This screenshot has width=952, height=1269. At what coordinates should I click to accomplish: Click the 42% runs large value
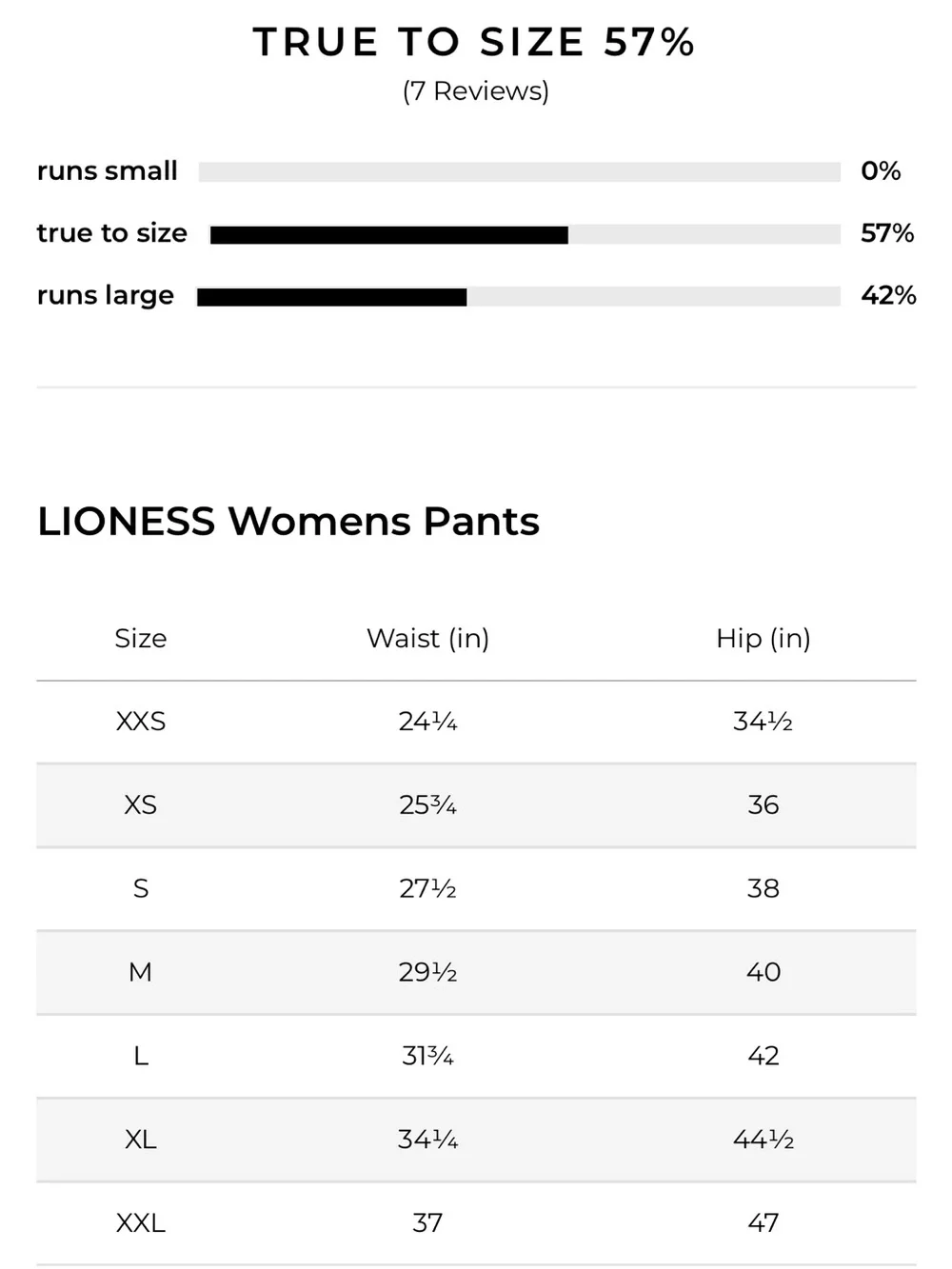(x=888, y=295)
